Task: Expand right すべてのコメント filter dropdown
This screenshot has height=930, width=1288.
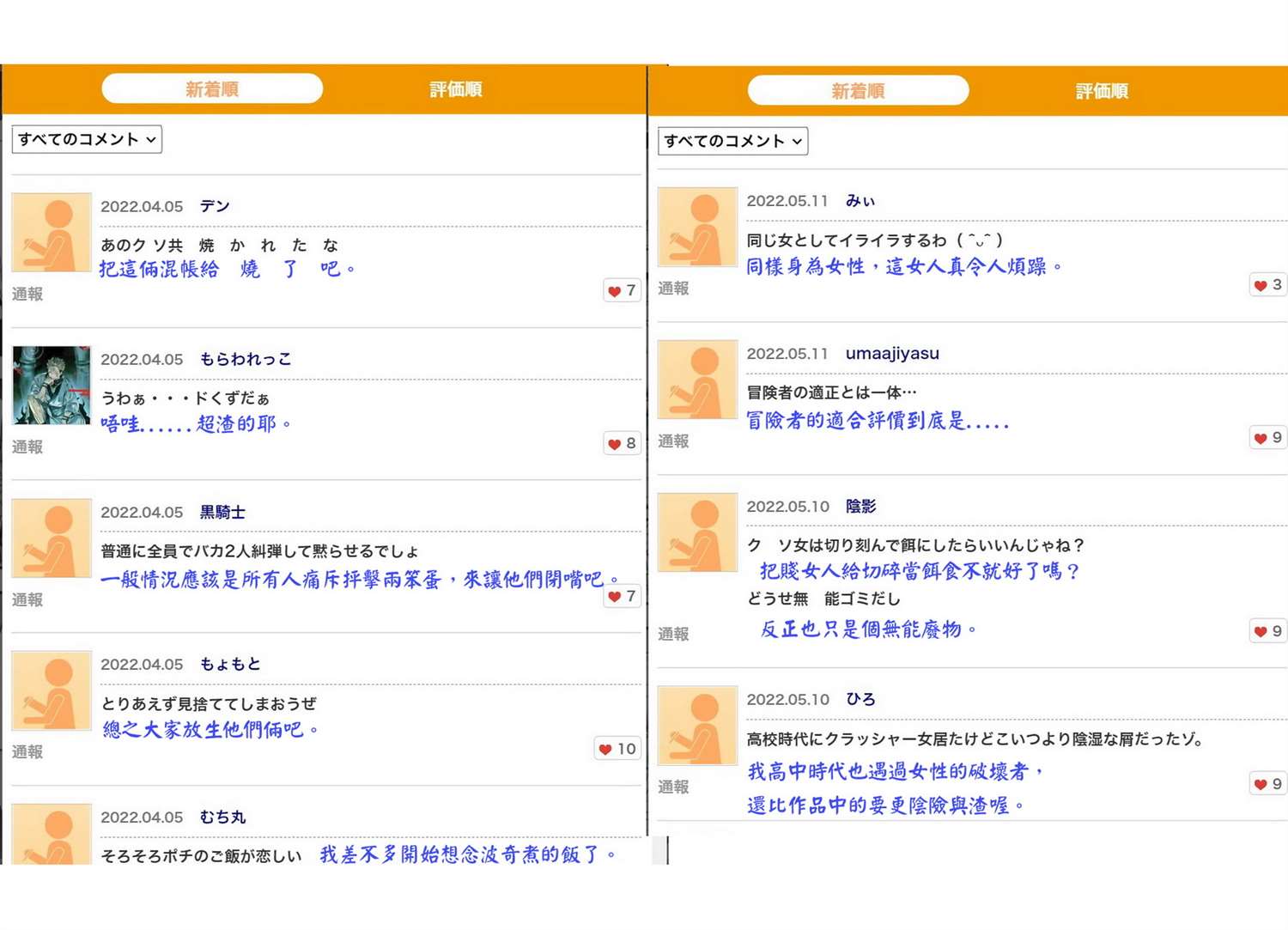Action: [x=732, y=141]
